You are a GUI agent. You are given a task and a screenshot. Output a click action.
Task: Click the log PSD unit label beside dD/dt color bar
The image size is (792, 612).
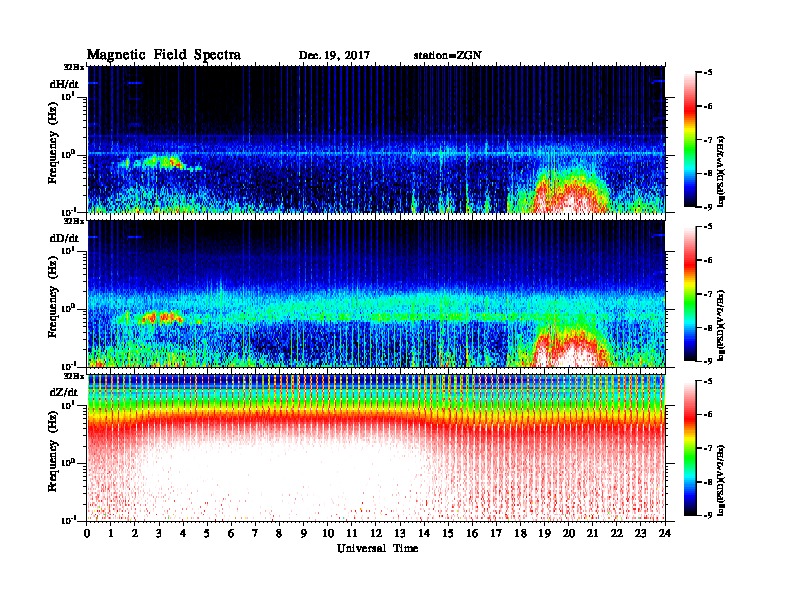click(x=721, y=325)
